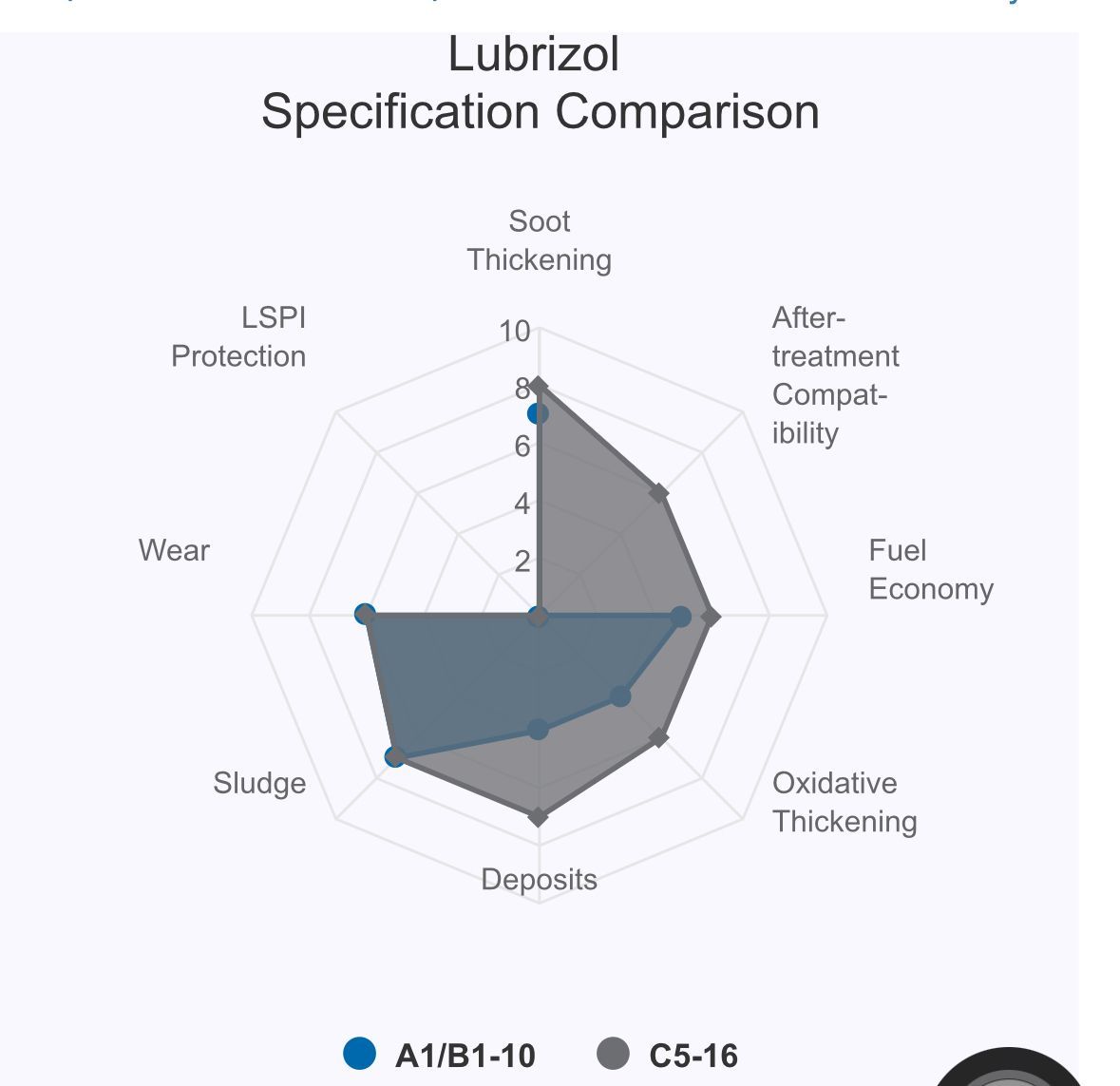This screenshot has height=1086, width=1120.
Task: Click the C5-16 After-treatment Compatibility data point
Action: tap(659, 493)
